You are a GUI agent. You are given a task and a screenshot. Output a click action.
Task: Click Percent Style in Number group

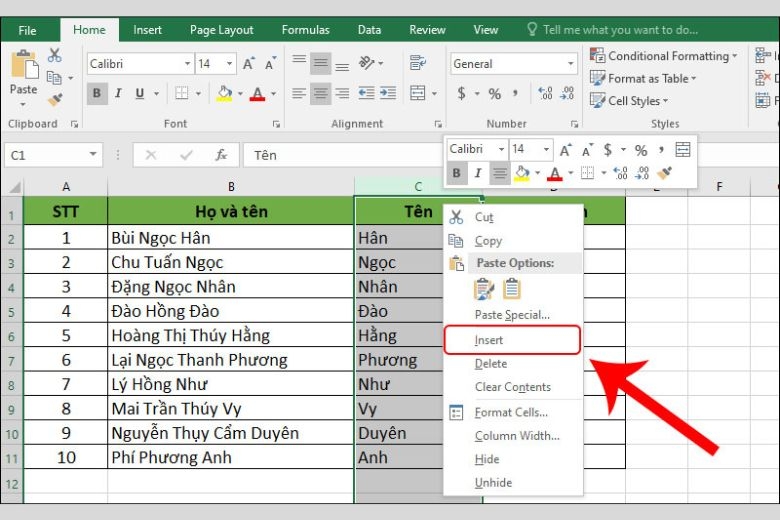(494, 93)
